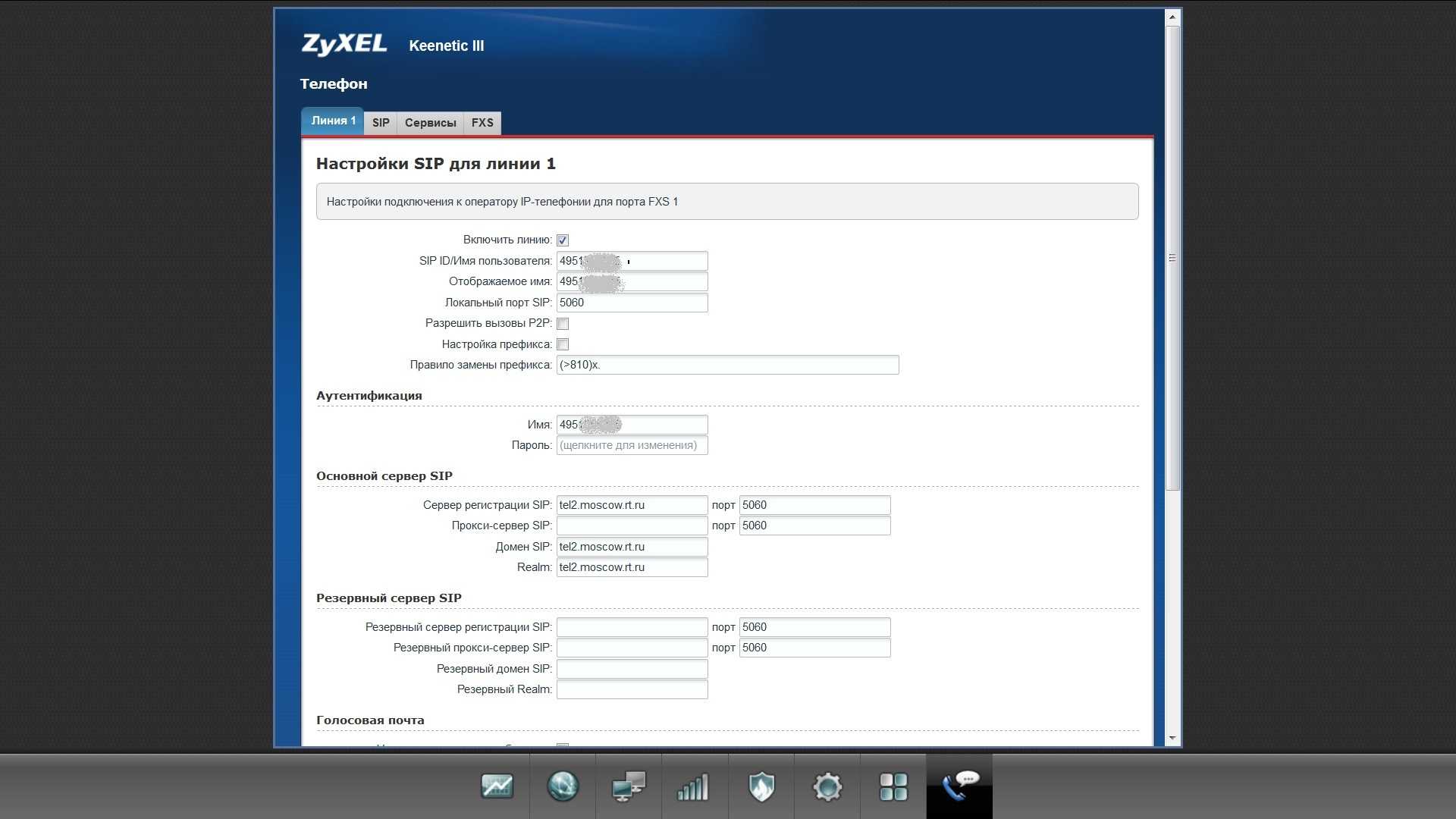Click the 'Настройки SIP для линии 1' heading

tap(436, 164)
